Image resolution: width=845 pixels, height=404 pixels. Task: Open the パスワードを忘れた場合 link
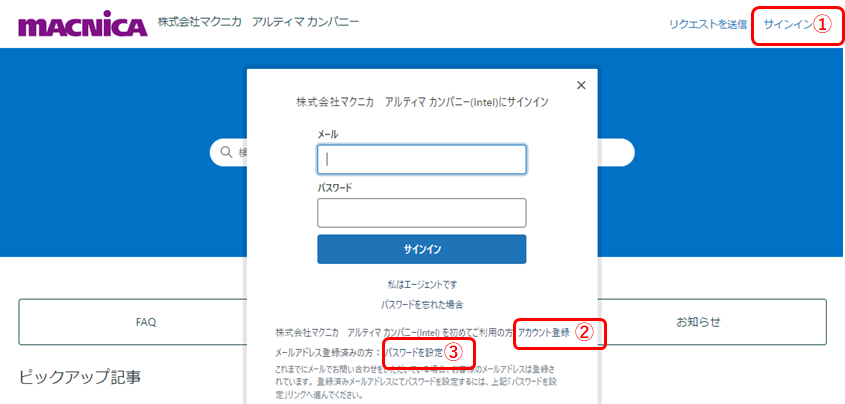pos(421,304)
